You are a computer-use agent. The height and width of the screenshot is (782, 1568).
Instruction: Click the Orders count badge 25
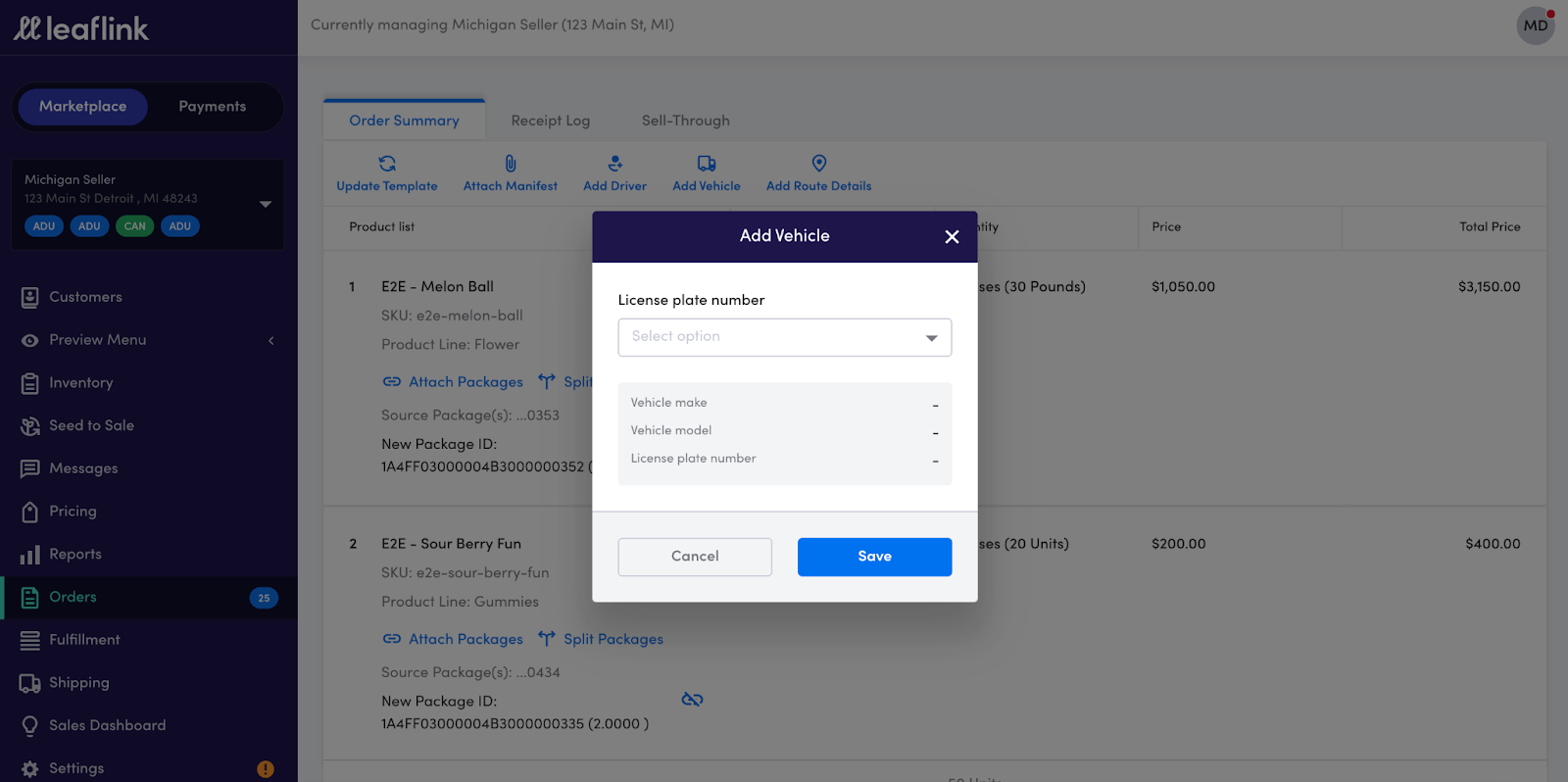click(264, 598)
